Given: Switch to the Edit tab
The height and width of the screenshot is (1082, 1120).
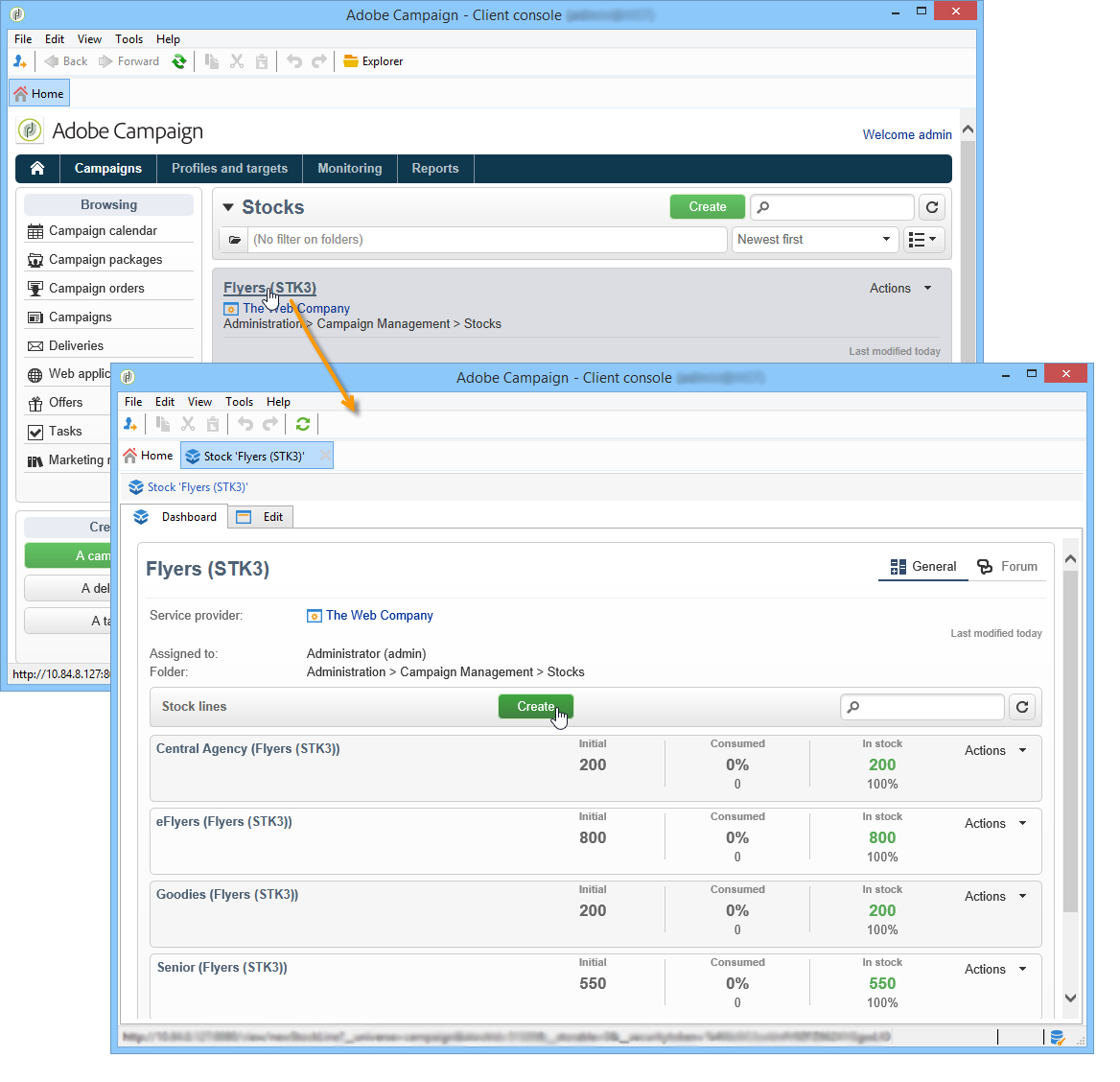Looking at the screenshot, I should (x=260, y=517).
